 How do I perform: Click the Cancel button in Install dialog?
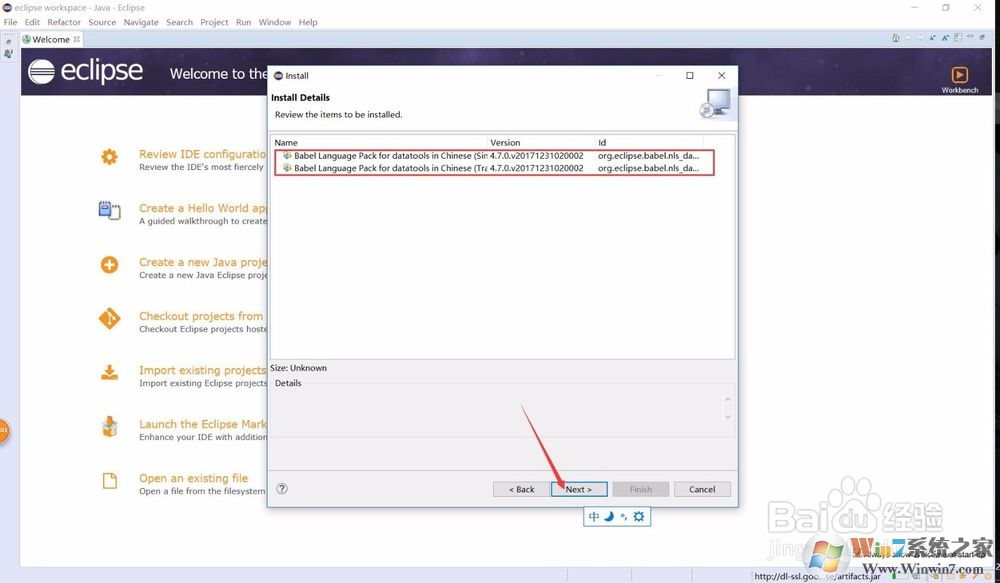click(702, 489)
